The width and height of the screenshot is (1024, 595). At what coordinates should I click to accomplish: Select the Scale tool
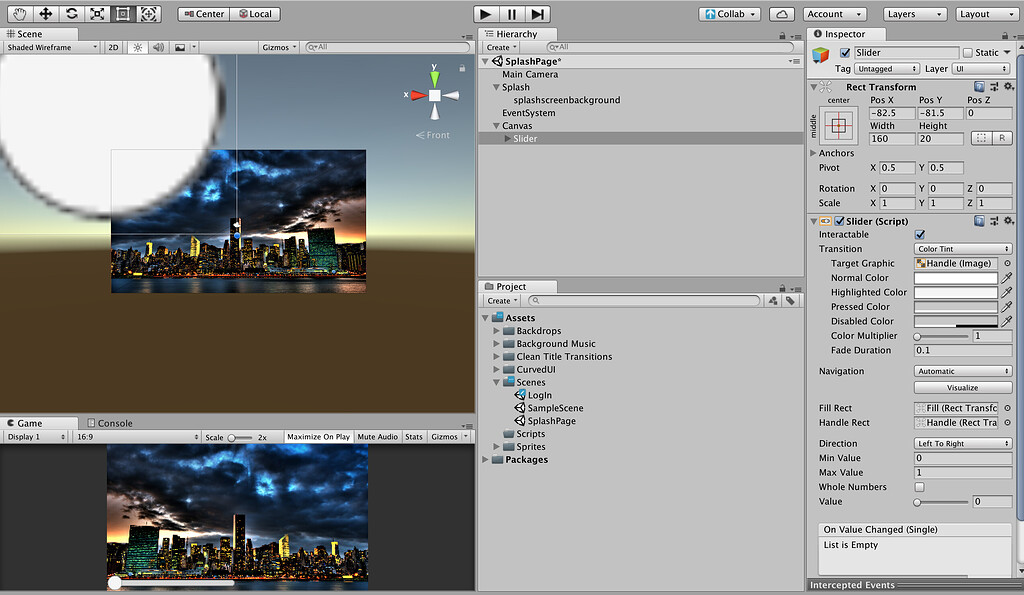(x=95, y=13)
